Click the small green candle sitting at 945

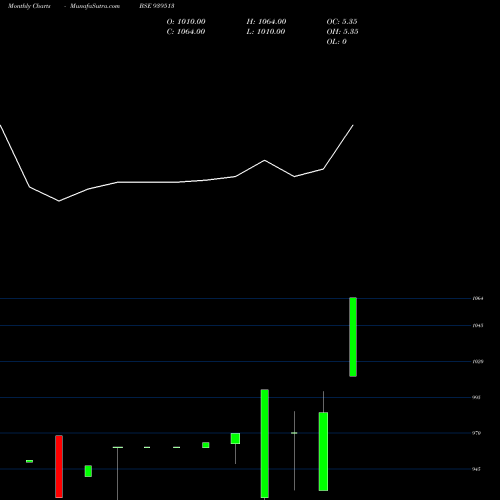tap(88, 471)
